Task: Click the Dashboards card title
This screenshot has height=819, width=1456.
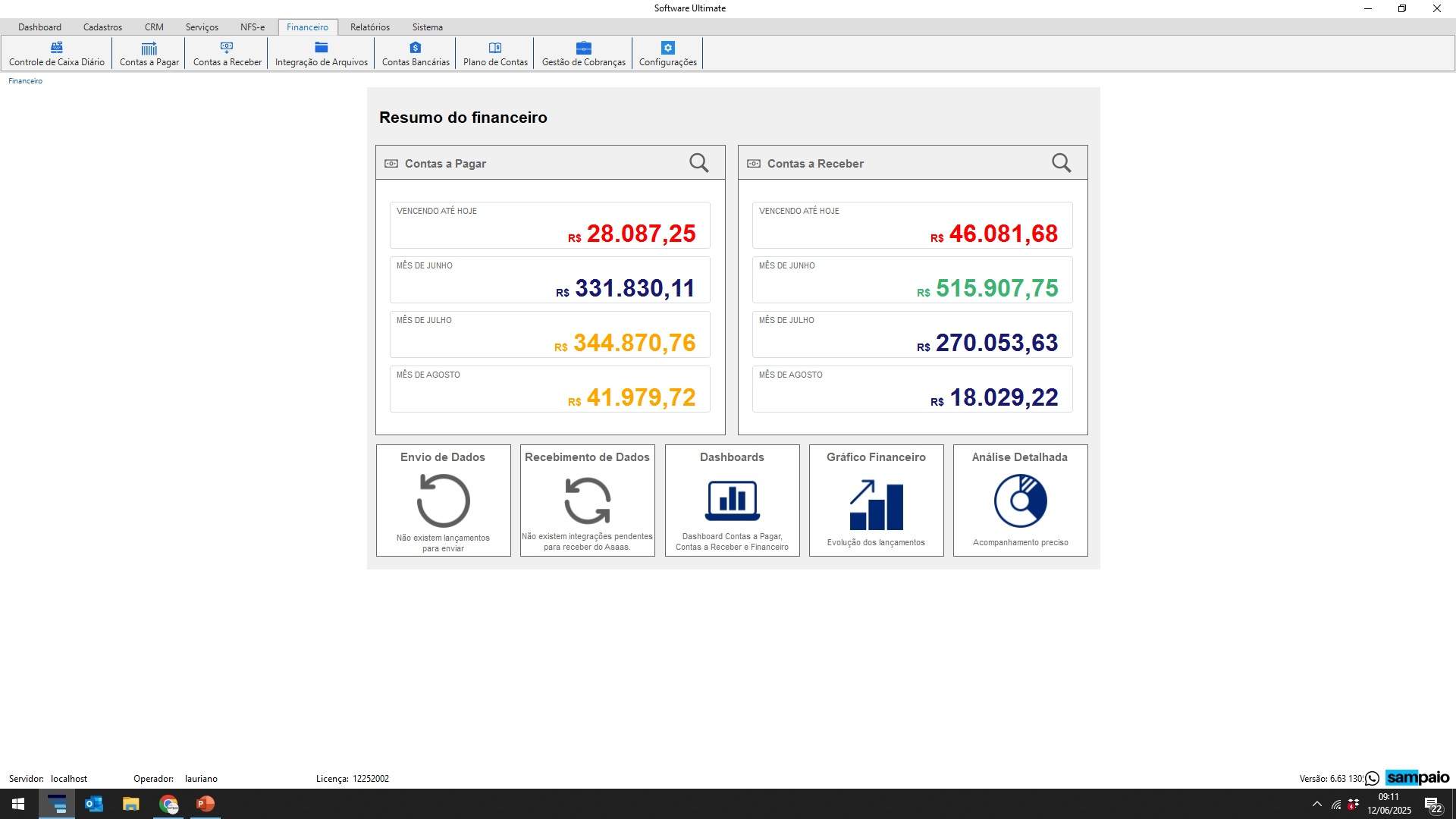Action: pyautogui.click(x=732, y=457)
